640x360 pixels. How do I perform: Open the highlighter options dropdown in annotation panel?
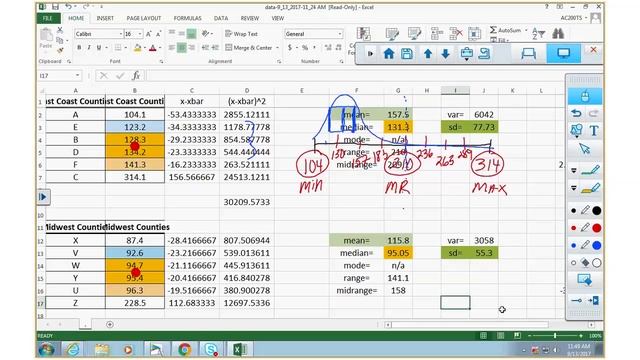[573, 188]
